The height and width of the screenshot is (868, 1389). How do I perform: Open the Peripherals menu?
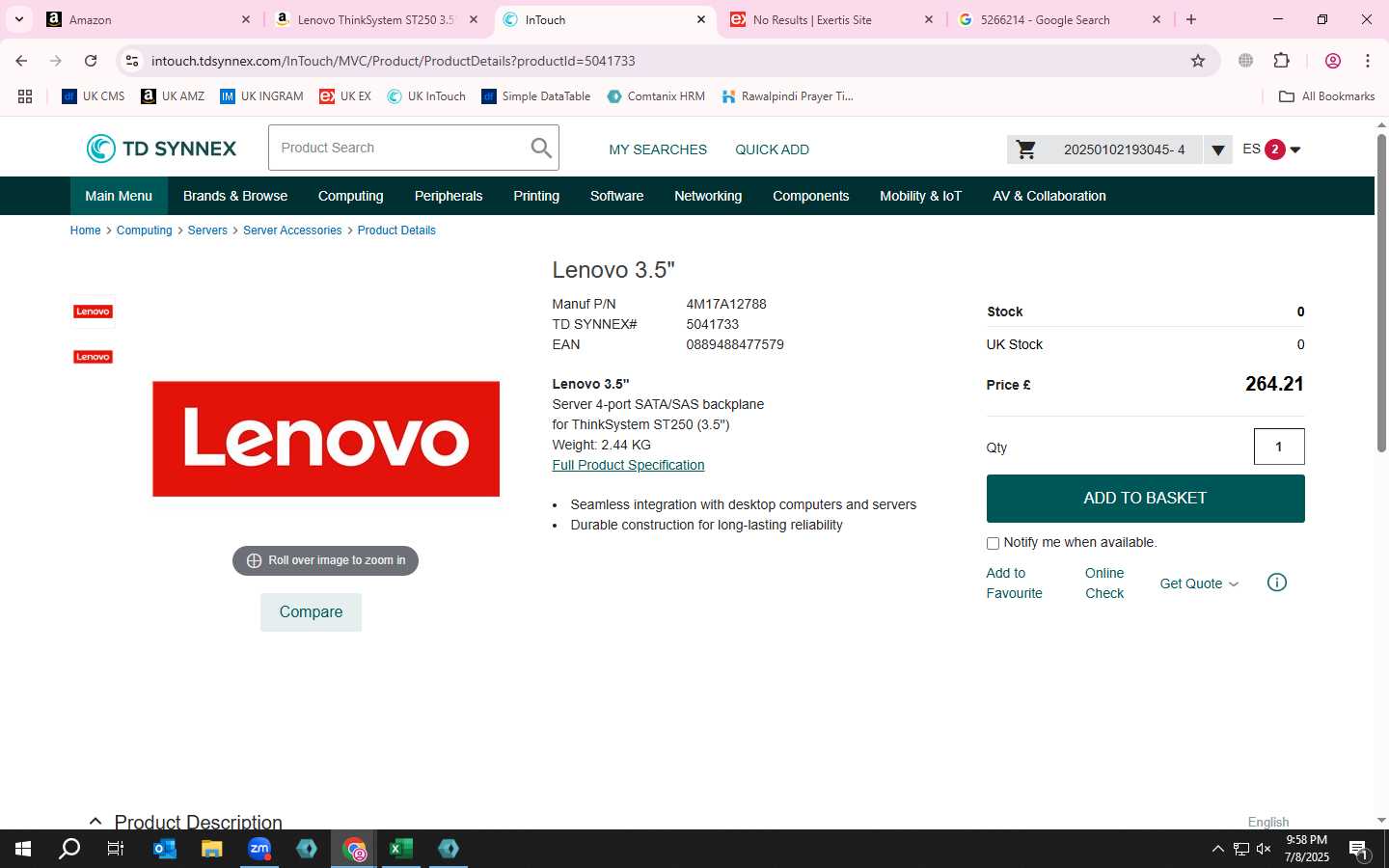(x=449, y=196)
